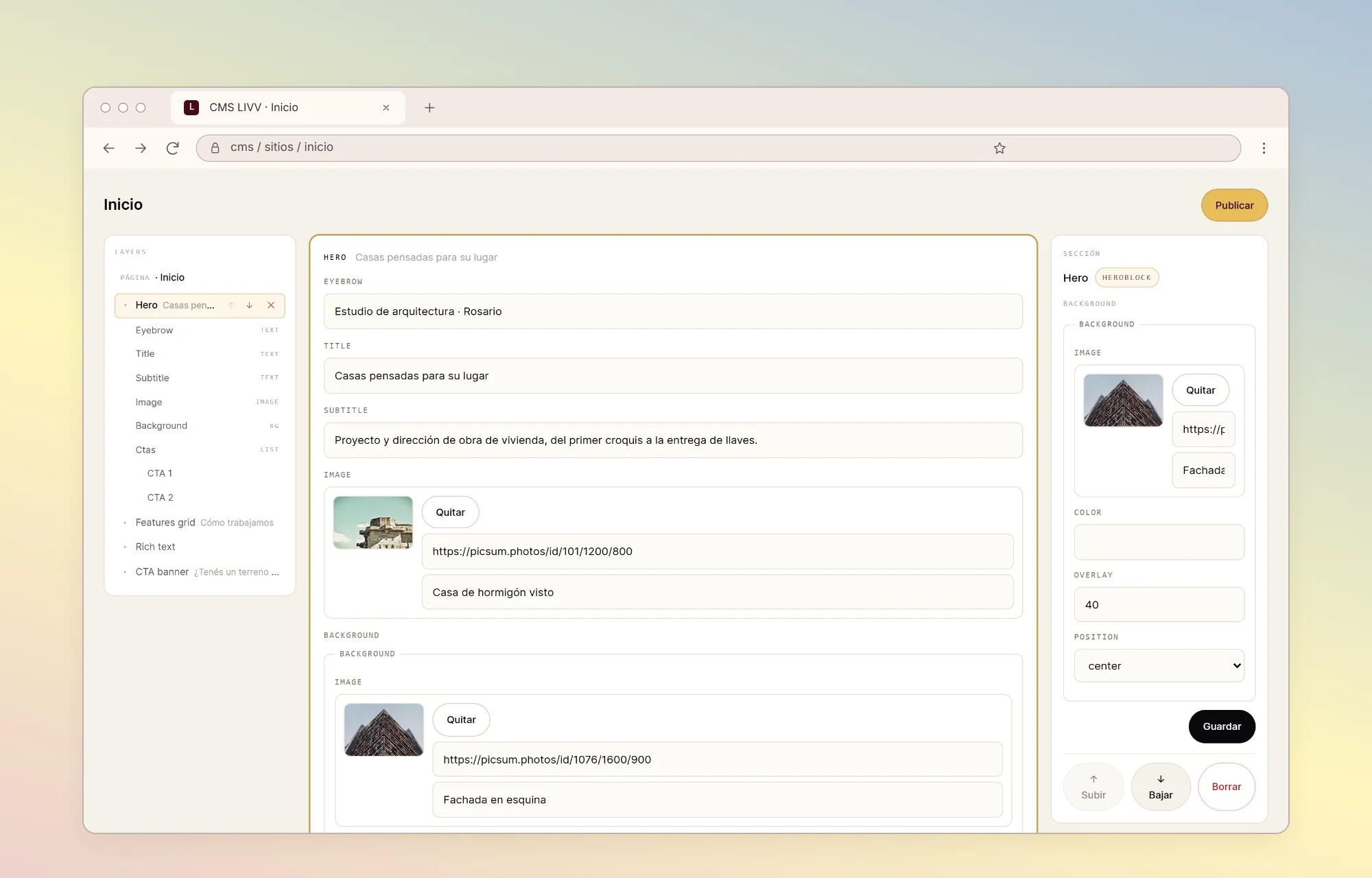
Task: Click the Overlay field showing 40
Action: pos(1159,604)
